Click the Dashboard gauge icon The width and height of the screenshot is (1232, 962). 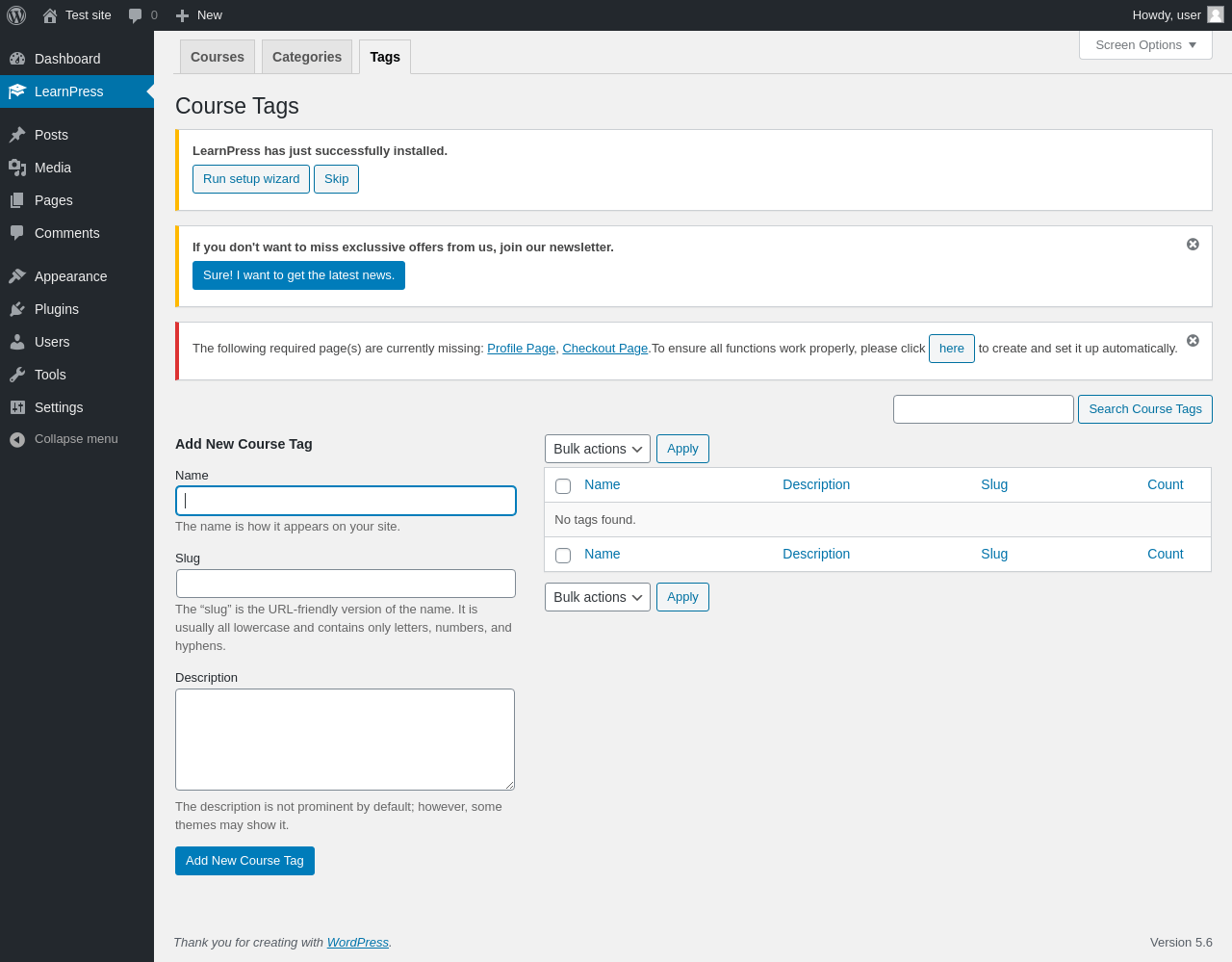(x=17, y=59)
